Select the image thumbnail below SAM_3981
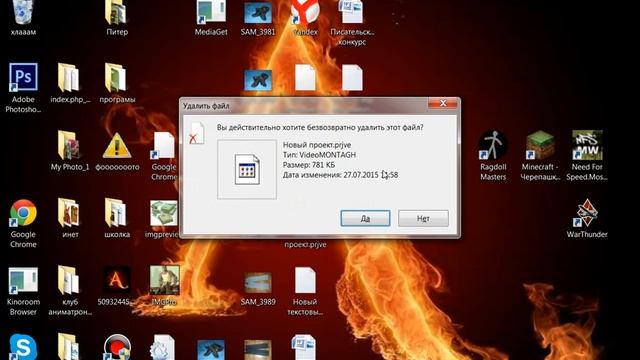Viewport: 640px width, 360px height. click(258, 80)
